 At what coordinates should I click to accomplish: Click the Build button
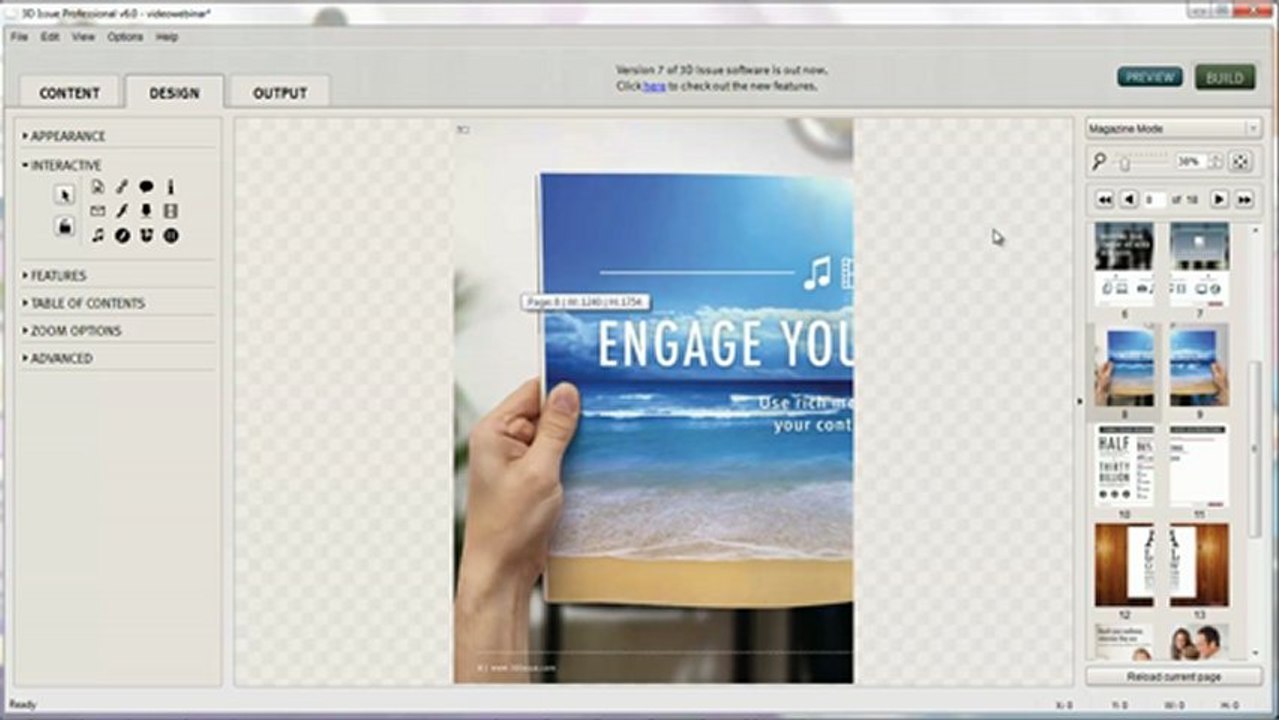(x=1225, y=78)
